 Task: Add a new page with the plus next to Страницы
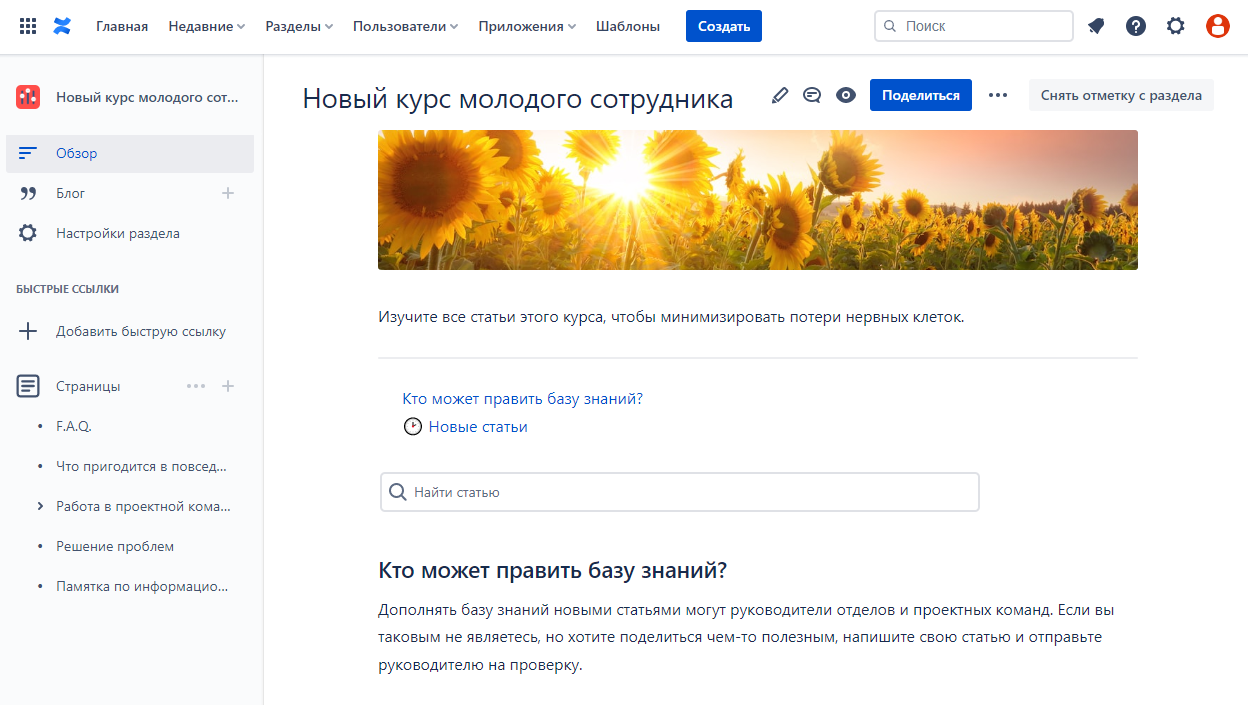(229, 385)
